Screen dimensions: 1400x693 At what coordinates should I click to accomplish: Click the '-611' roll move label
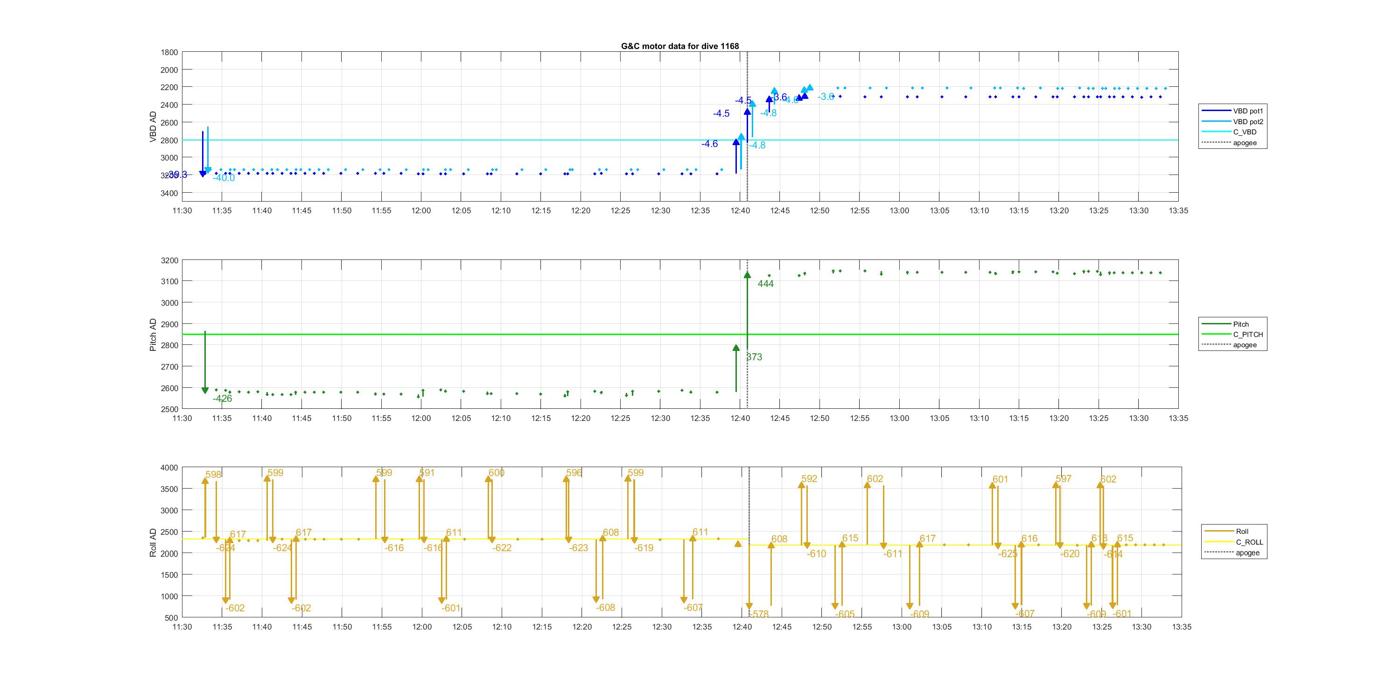coord(893,554)
